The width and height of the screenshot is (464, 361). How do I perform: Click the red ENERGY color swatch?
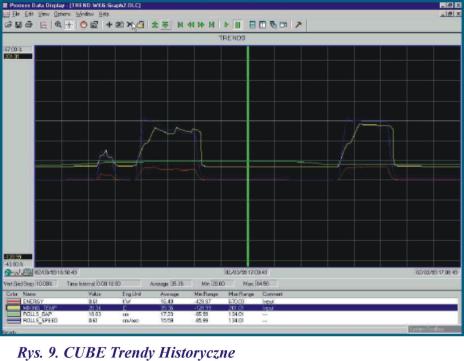(x=13, y=301)
